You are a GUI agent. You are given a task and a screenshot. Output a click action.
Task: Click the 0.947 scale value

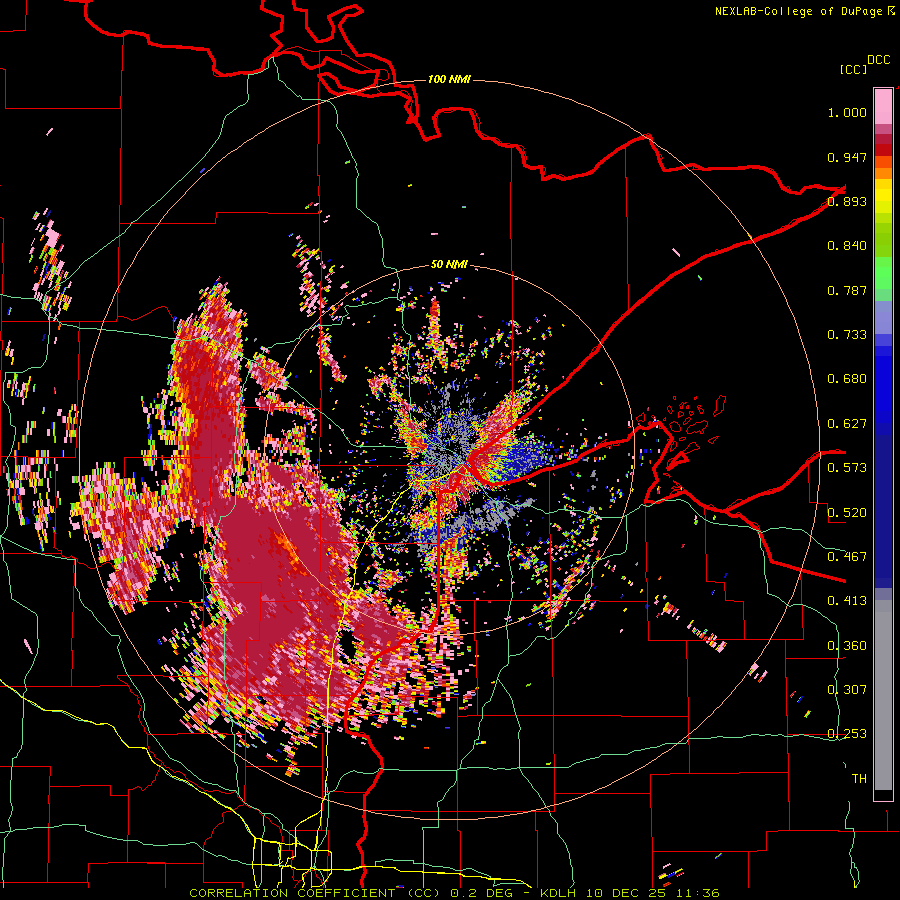click(x=847, y=157)
